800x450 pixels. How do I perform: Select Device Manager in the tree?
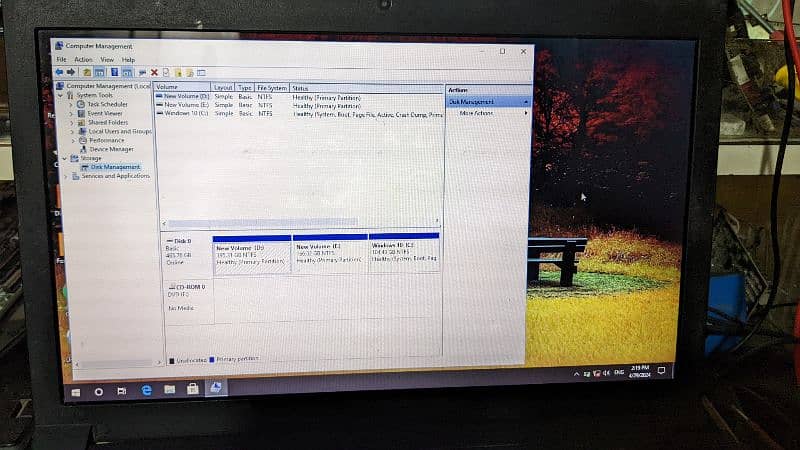pos(111,149)
